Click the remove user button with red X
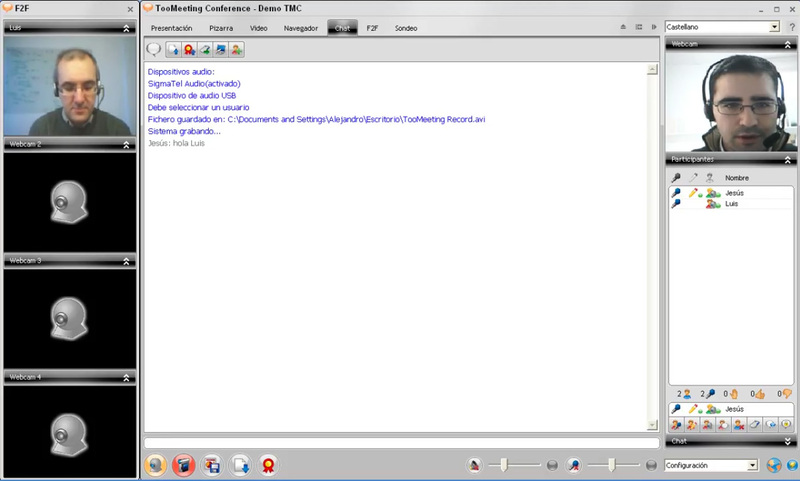The width and height of the screenshot is (800, 481). (739, 424)
